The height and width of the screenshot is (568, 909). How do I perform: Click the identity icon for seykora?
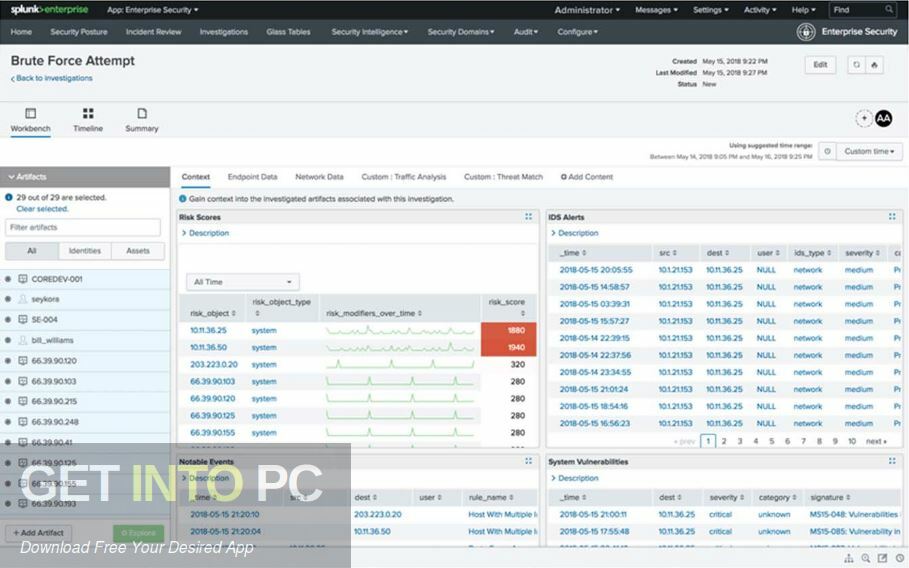[23, 299]
